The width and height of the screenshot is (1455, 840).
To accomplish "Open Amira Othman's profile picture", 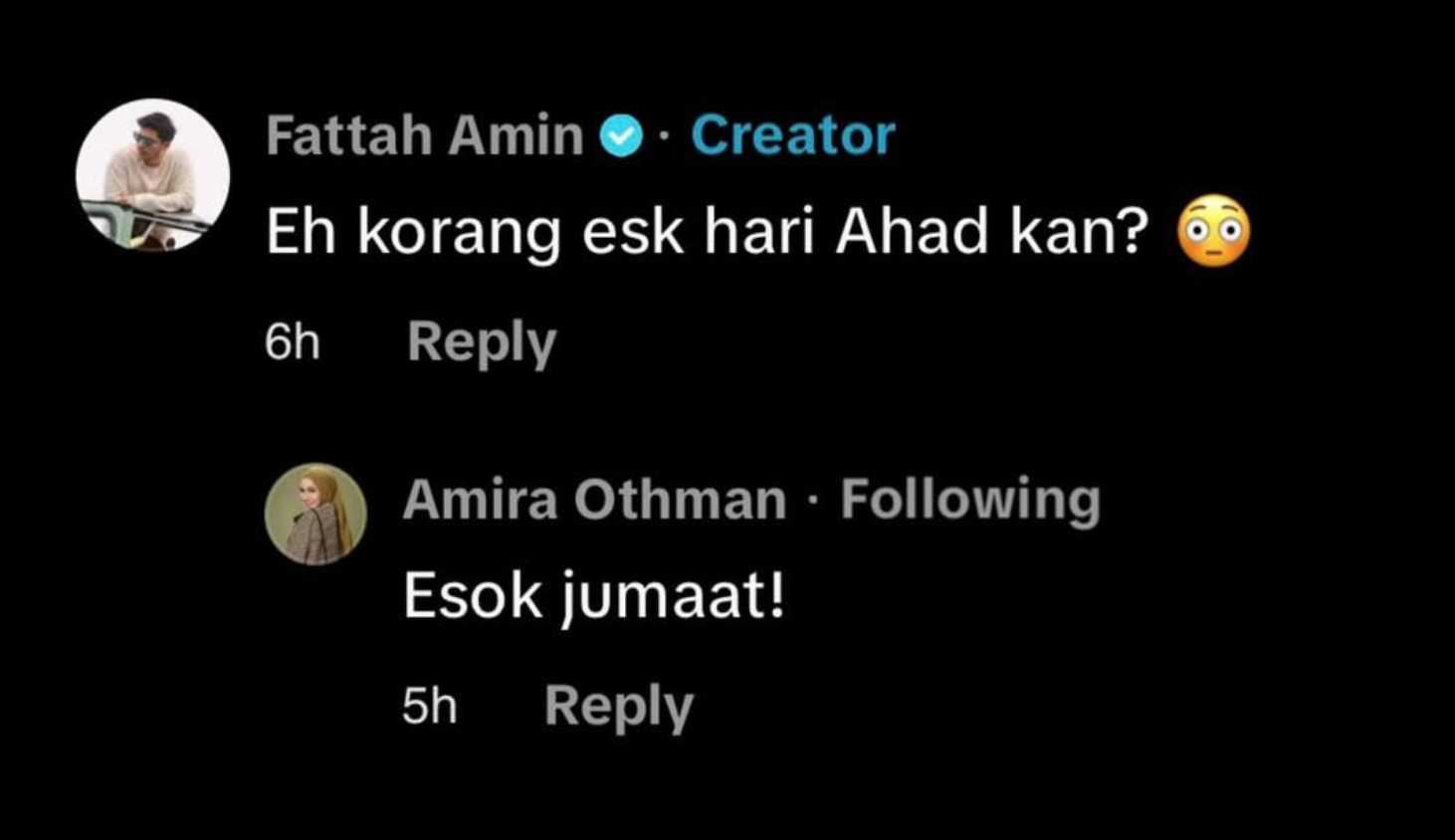I will [315, 514].
